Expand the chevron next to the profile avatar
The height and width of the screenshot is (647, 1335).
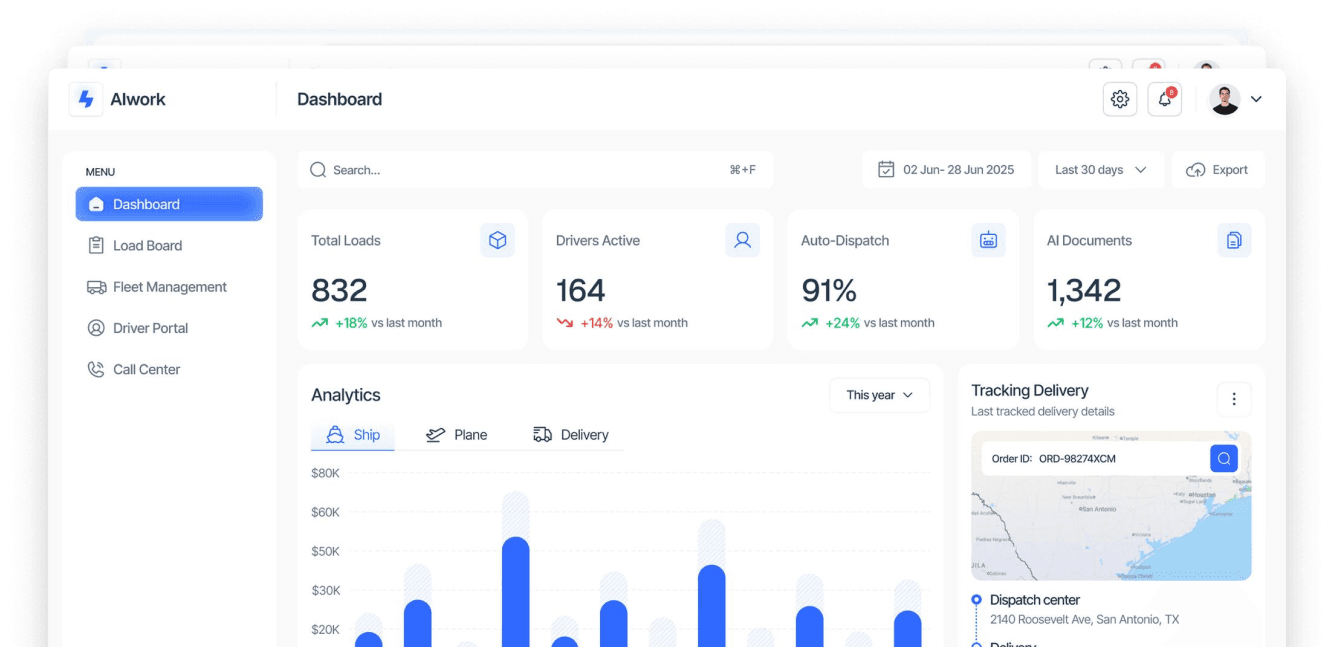(1256, 99)
